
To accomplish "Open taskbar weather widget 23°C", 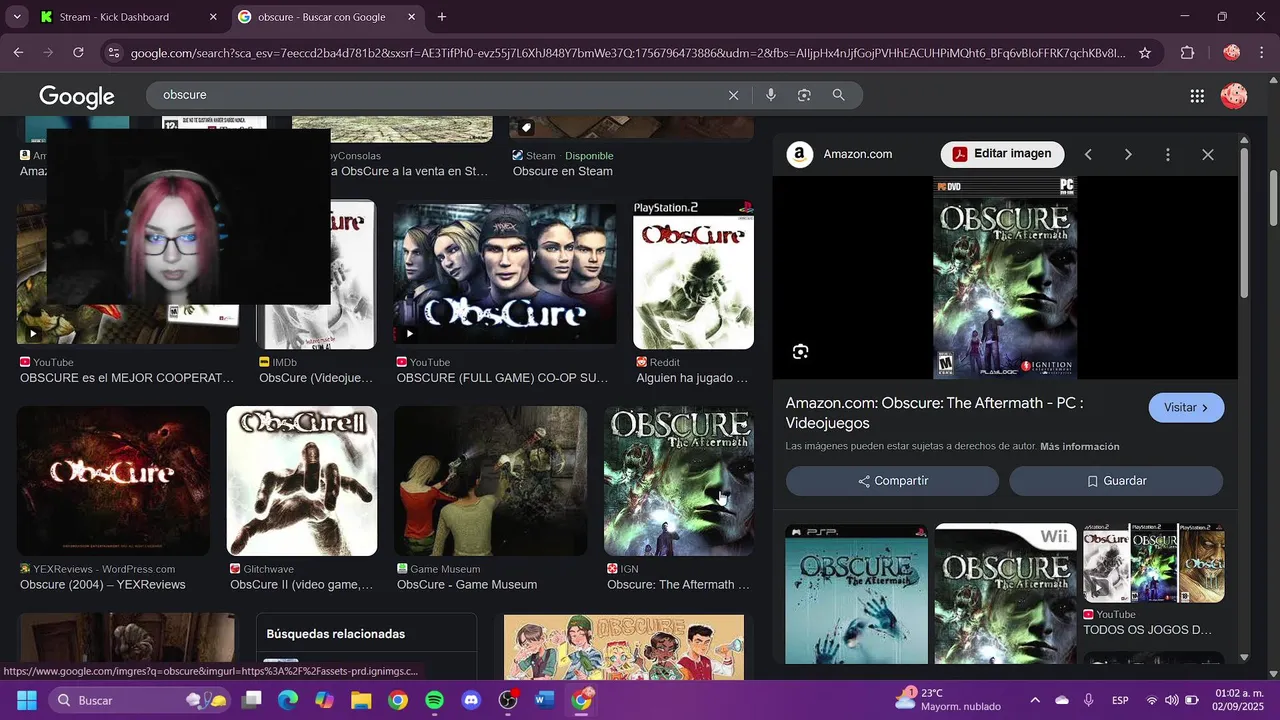I will pos(947,700).
